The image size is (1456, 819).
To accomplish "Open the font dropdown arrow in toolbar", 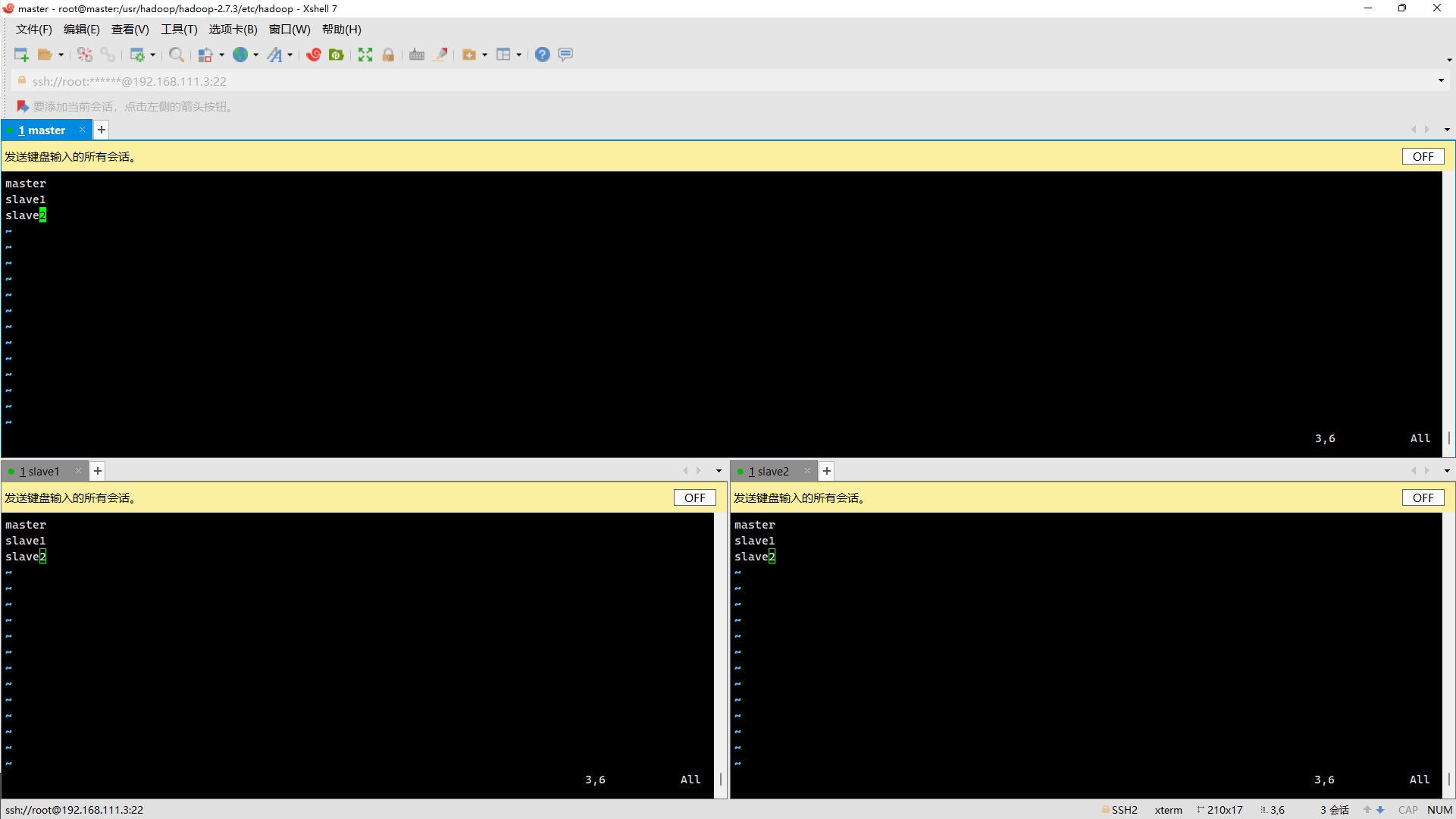I will tap(290, 55).
